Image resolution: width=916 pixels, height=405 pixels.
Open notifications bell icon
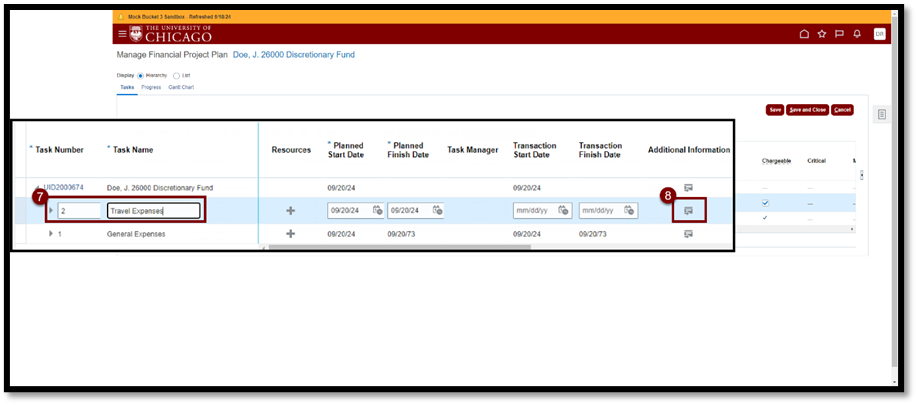(x=857, y=34)
